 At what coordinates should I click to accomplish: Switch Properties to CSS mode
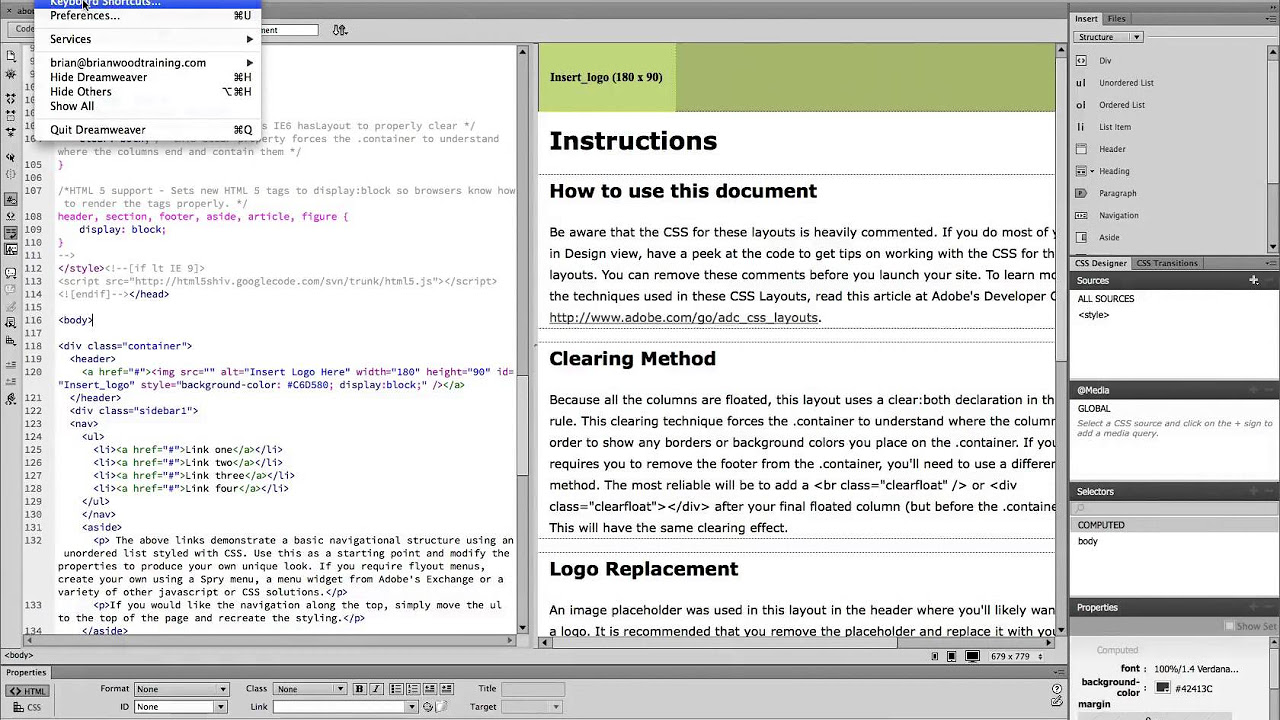pyautogui.click(x=28, y=707)
